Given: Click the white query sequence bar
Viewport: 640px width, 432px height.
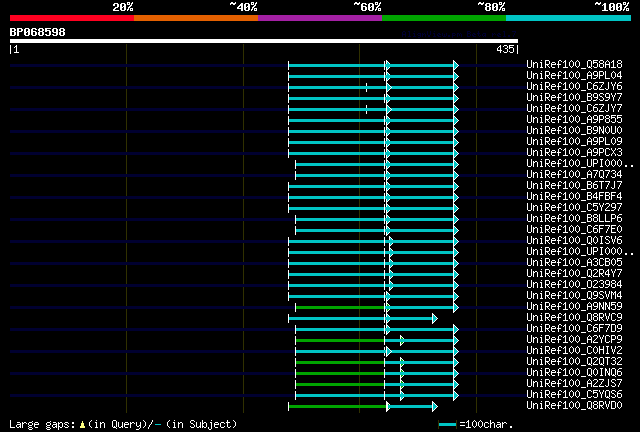Looking at the screenshot, I should coord(264,41).
